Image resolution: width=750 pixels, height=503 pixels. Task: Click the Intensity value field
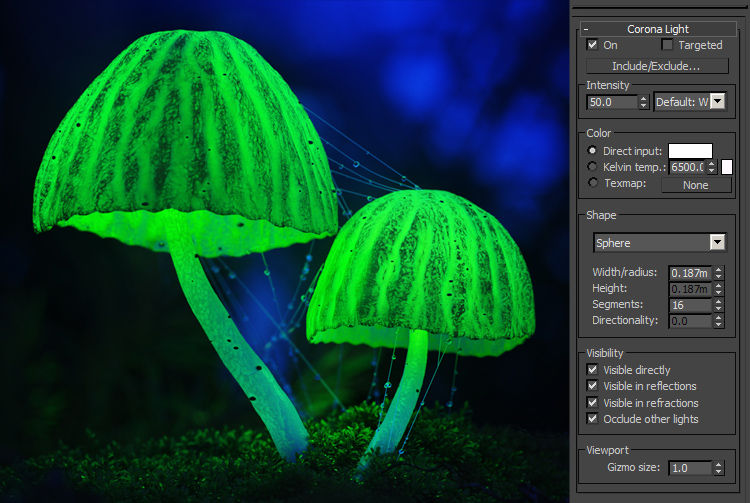[612, 102]
